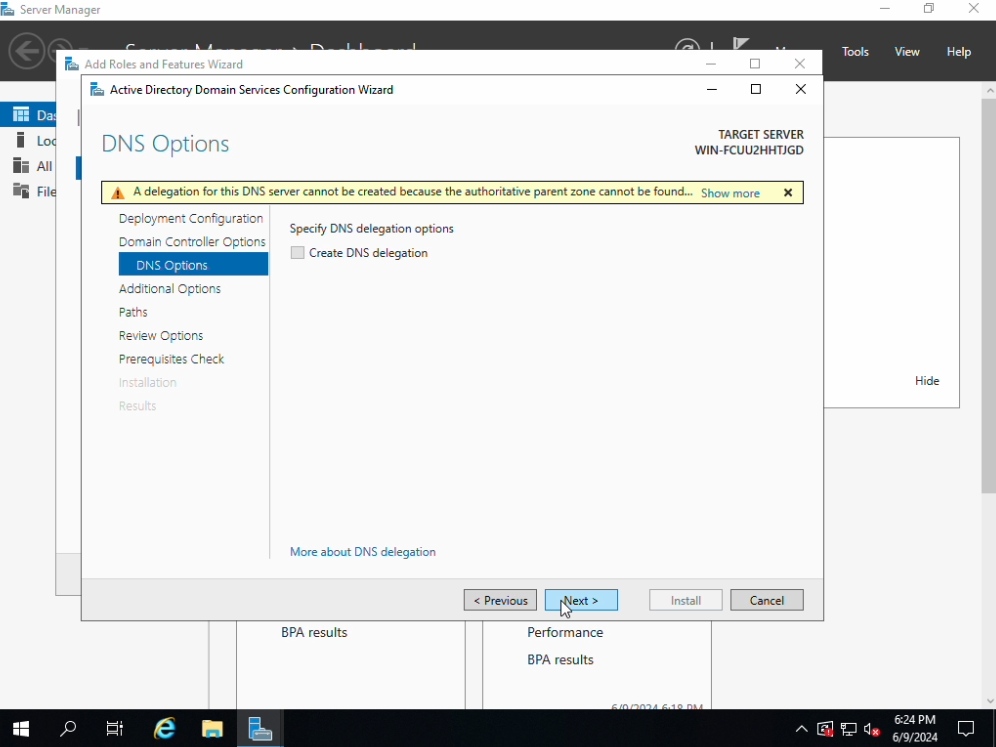Screen dimensions: 996x747
Task: Click the Server Manager title bar icon
Action: tap(8, 10)
